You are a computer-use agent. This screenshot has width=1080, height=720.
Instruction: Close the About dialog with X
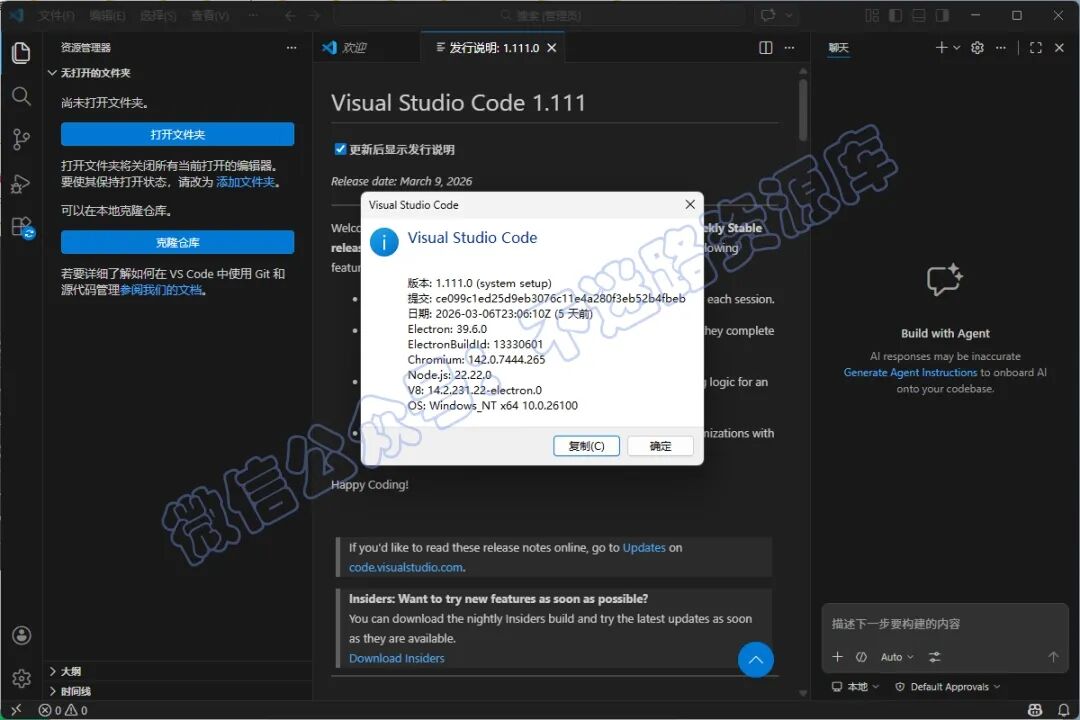pos(689,205)
